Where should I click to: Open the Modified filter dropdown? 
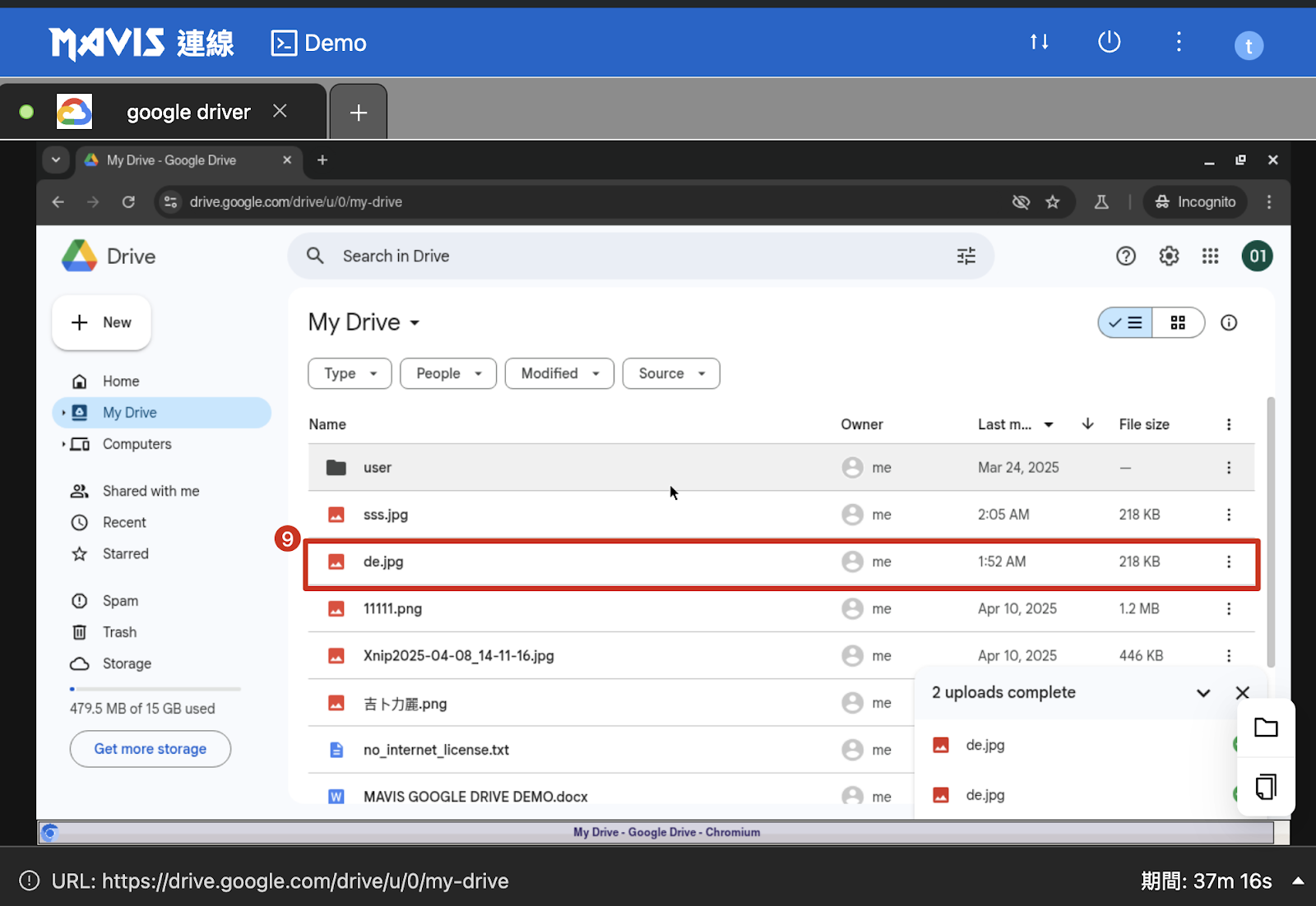pos(559,373)
